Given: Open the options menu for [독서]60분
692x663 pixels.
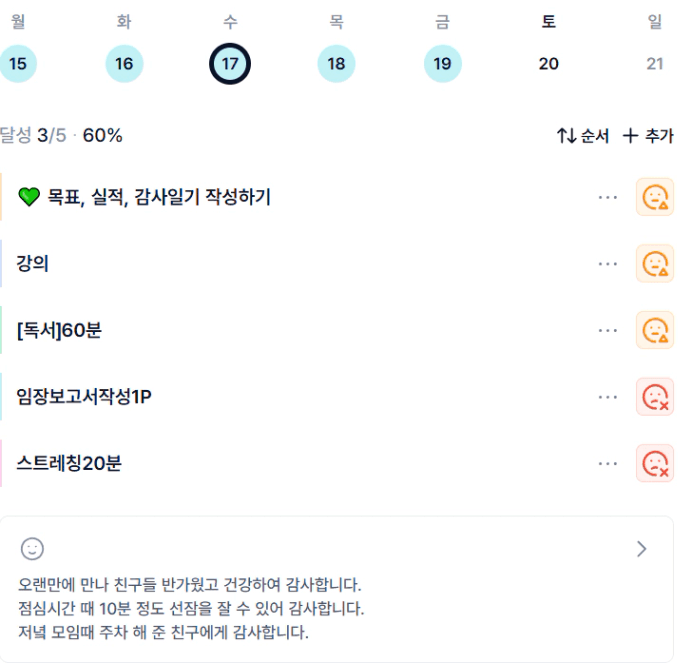Looking at the screenshot, I should (608, 330).
